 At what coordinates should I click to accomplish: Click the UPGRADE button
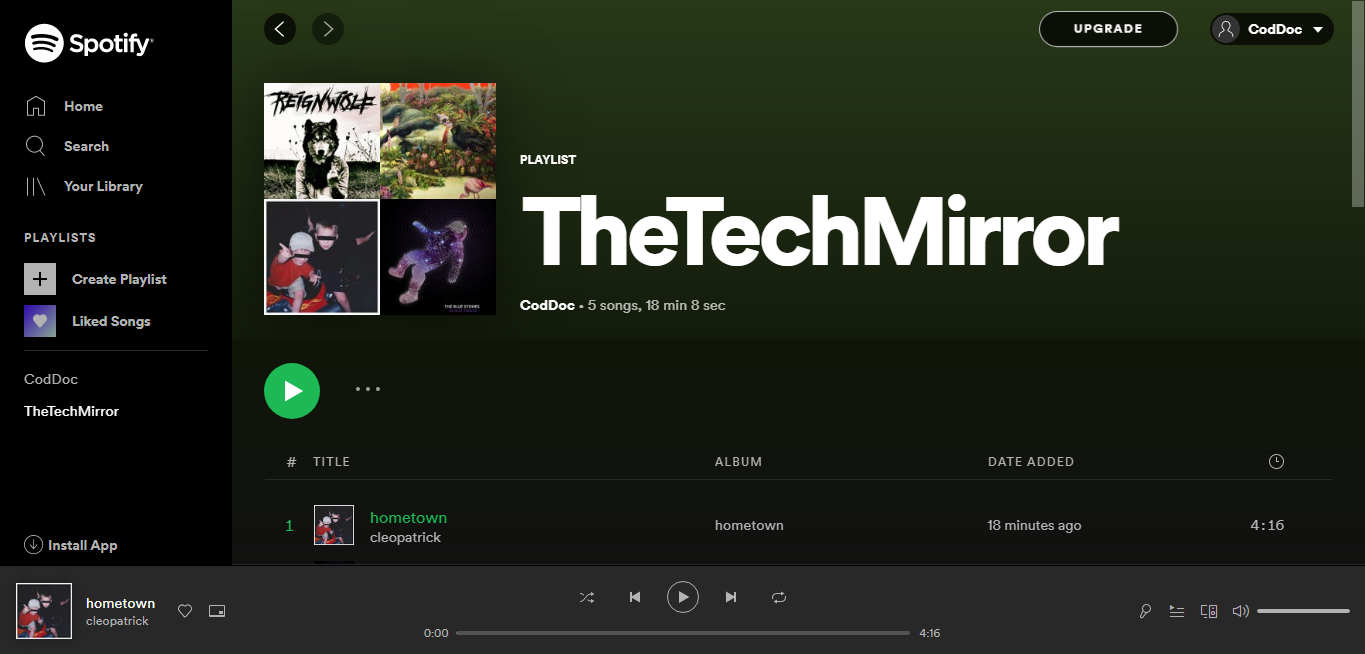pyautogui.click(x=1108, y=29)
